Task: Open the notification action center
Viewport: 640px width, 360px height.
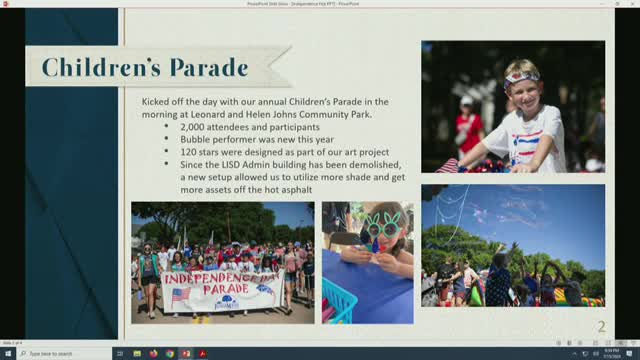Action: 629,353
